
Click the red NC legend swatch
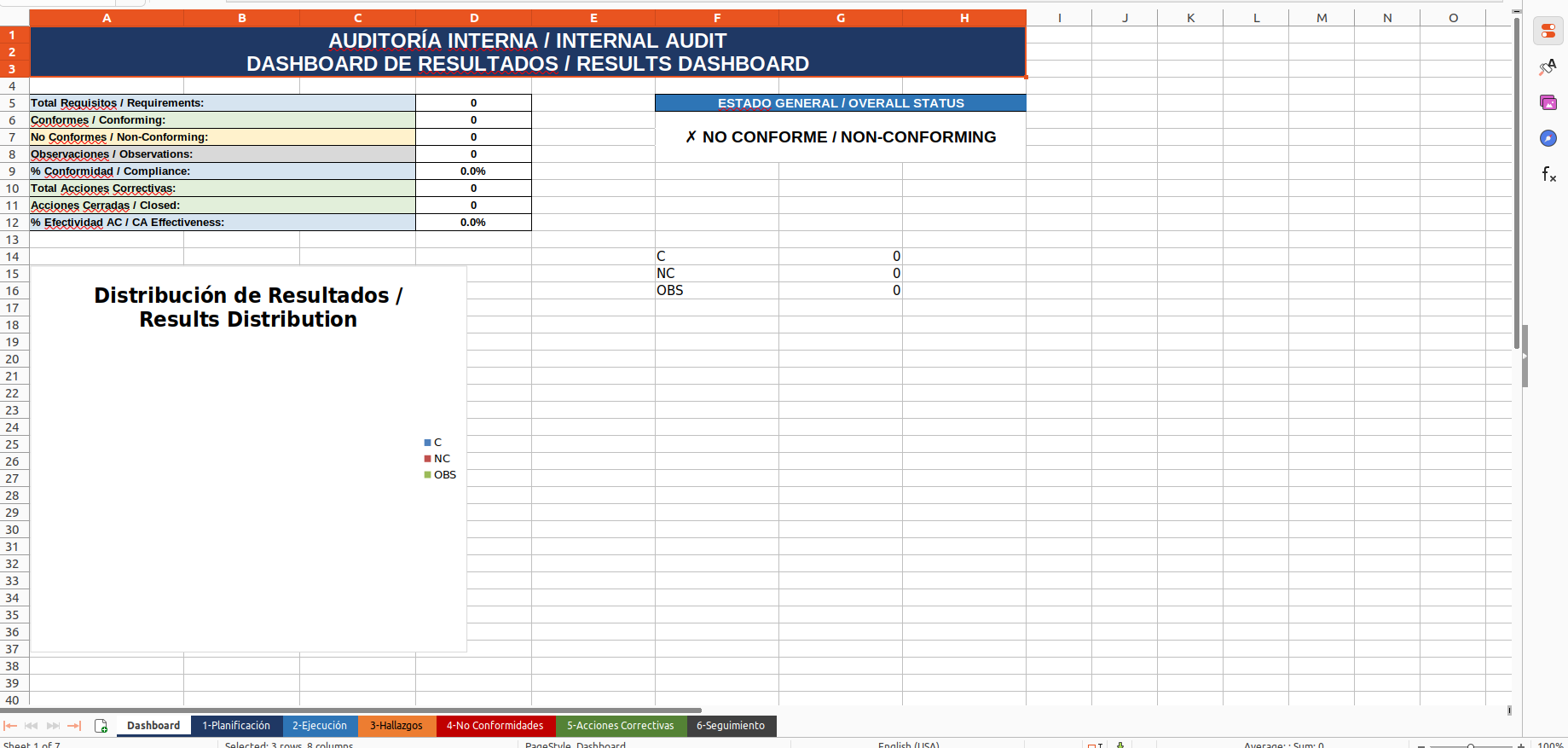point(427,459)
